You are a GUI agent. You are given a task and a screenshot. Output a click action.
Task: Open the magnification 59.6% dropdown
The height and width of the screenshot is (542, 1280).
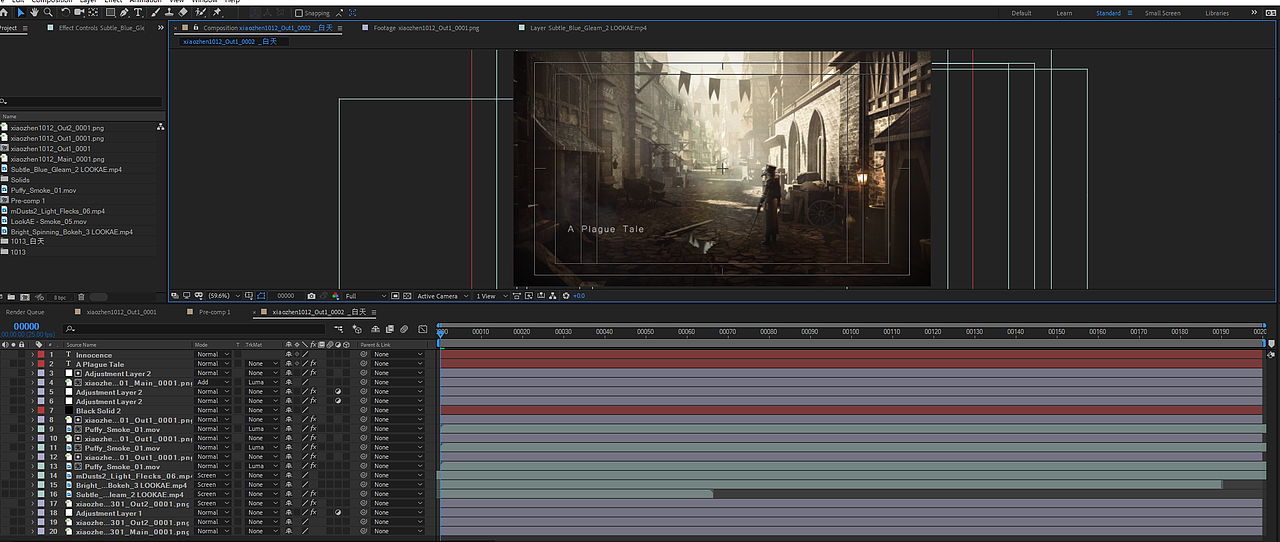point(224,296)
